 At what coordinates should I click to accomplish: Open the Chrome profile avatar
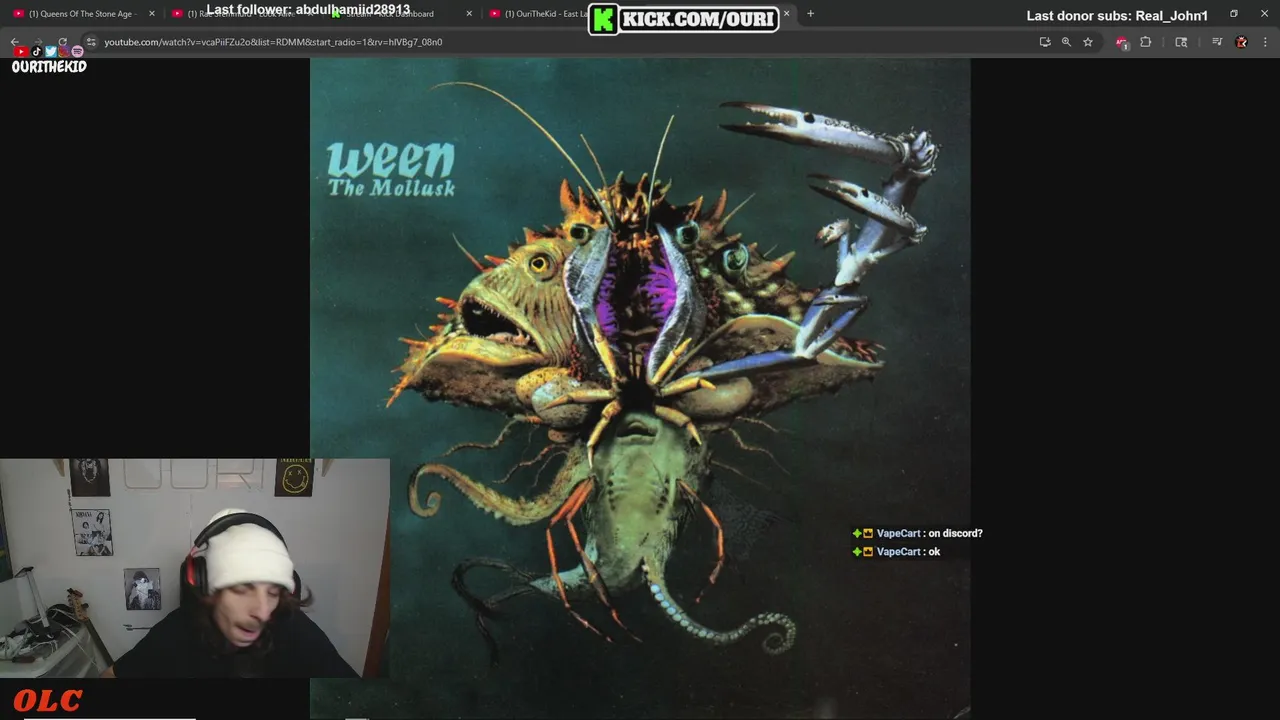pos(1242,42)
